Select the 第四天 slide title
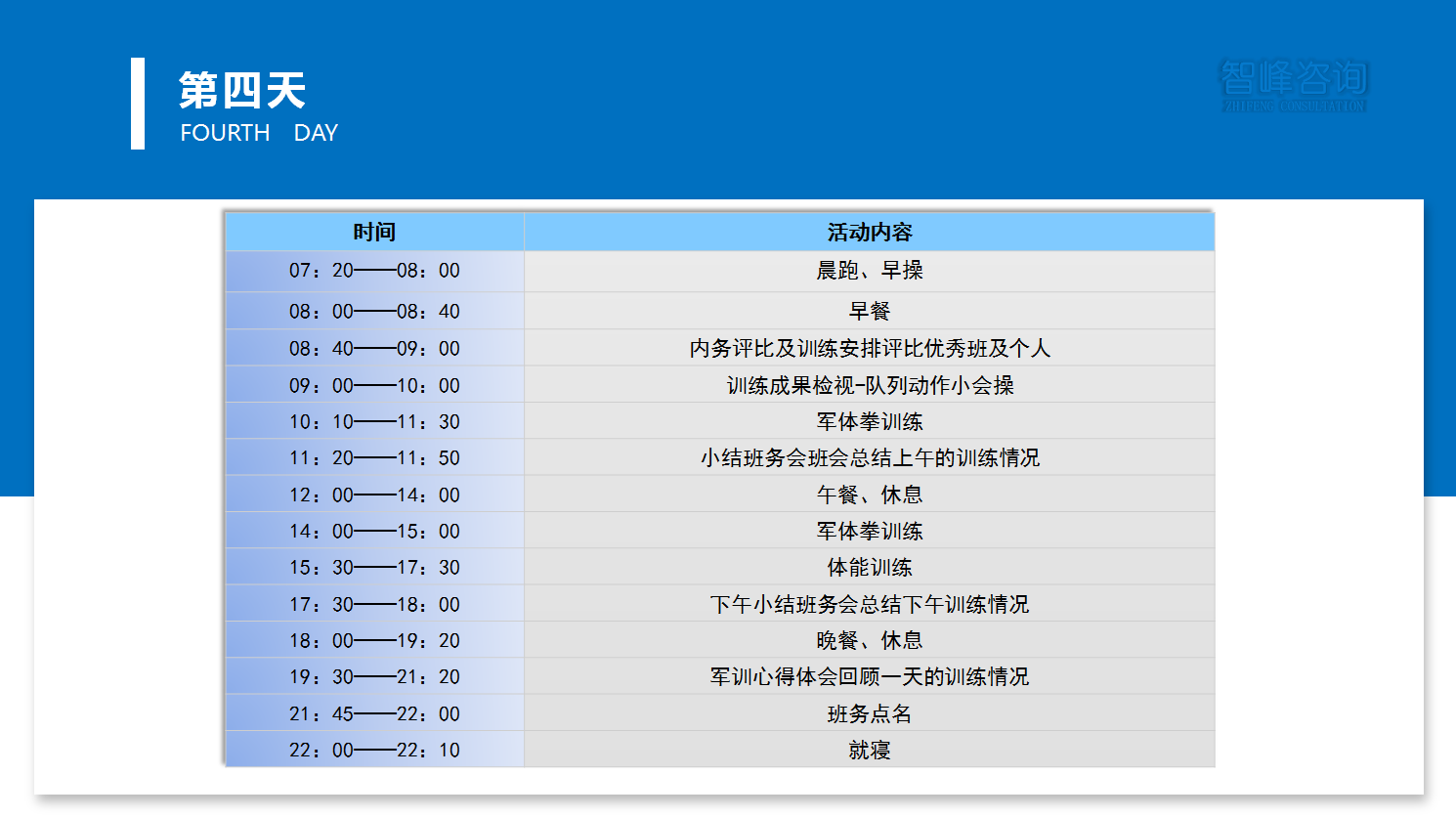The height and width of the screenshot is (818, 1456). (241, 91)
